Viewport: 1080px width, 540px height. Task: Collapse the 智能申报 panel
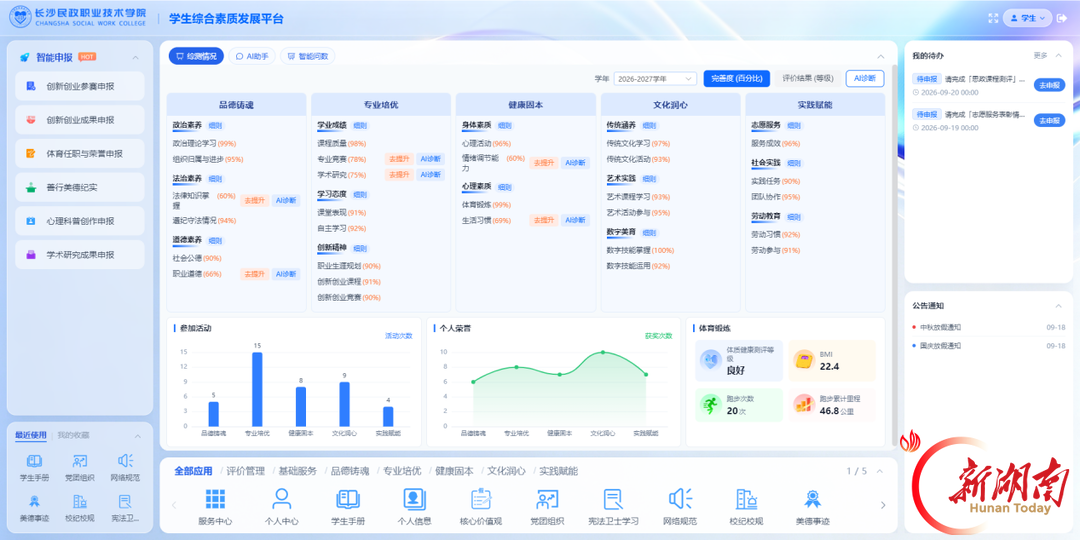pyautogui.click(x=135, y=57)
